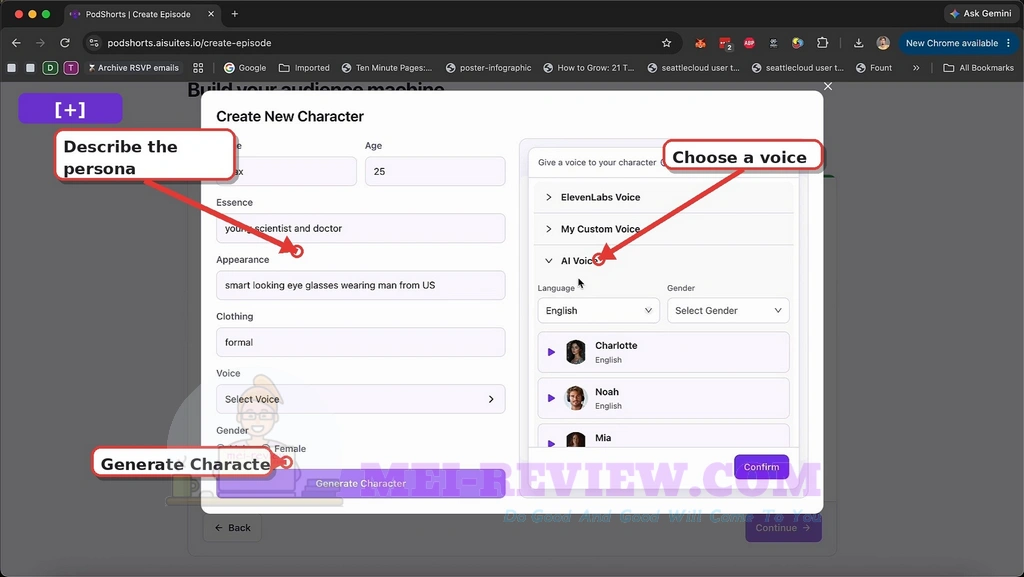View site information icon in address bar

[x=94, y=43]
